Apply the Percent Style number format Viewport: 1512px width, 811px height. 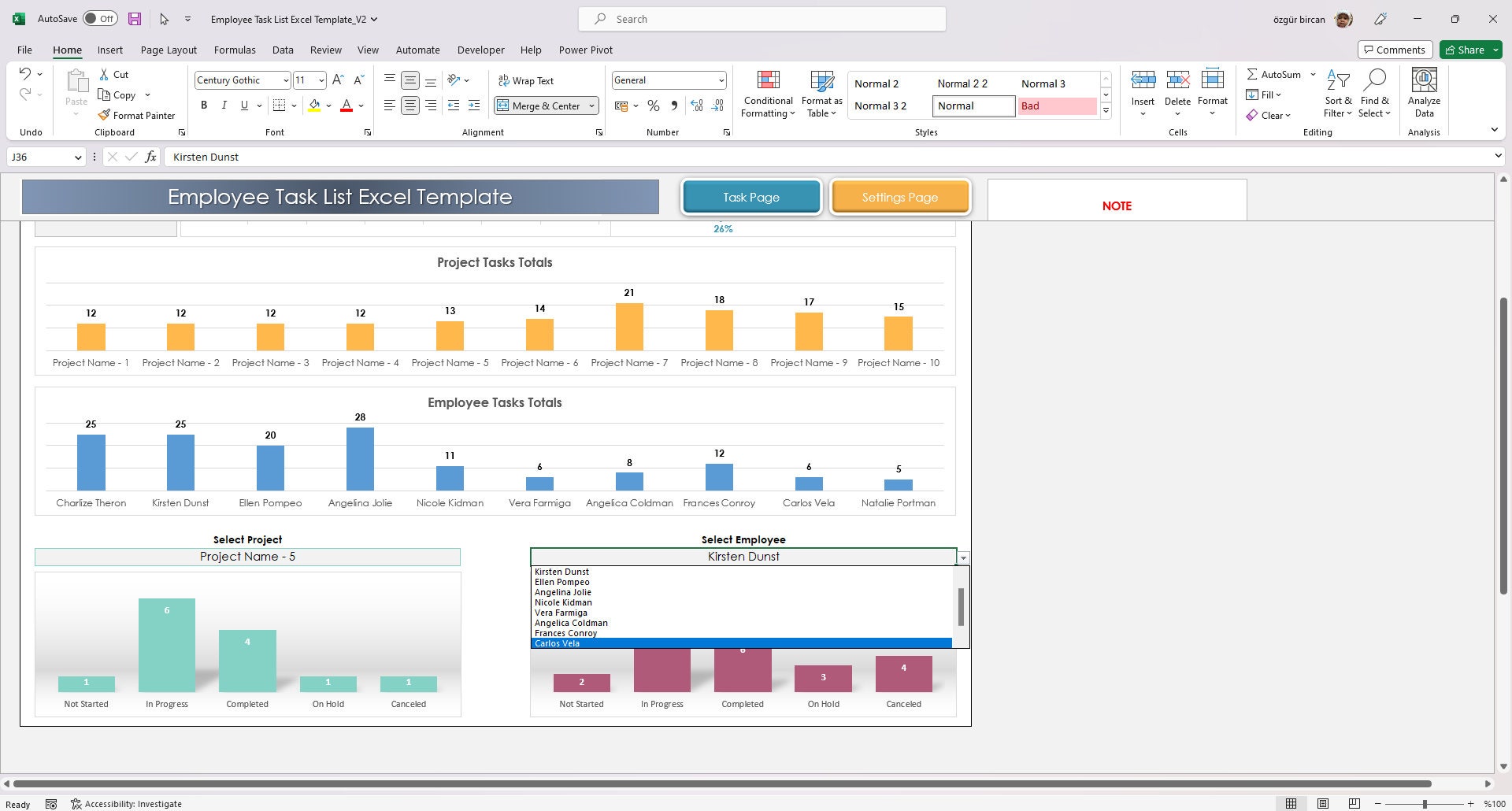pos(653,105)
